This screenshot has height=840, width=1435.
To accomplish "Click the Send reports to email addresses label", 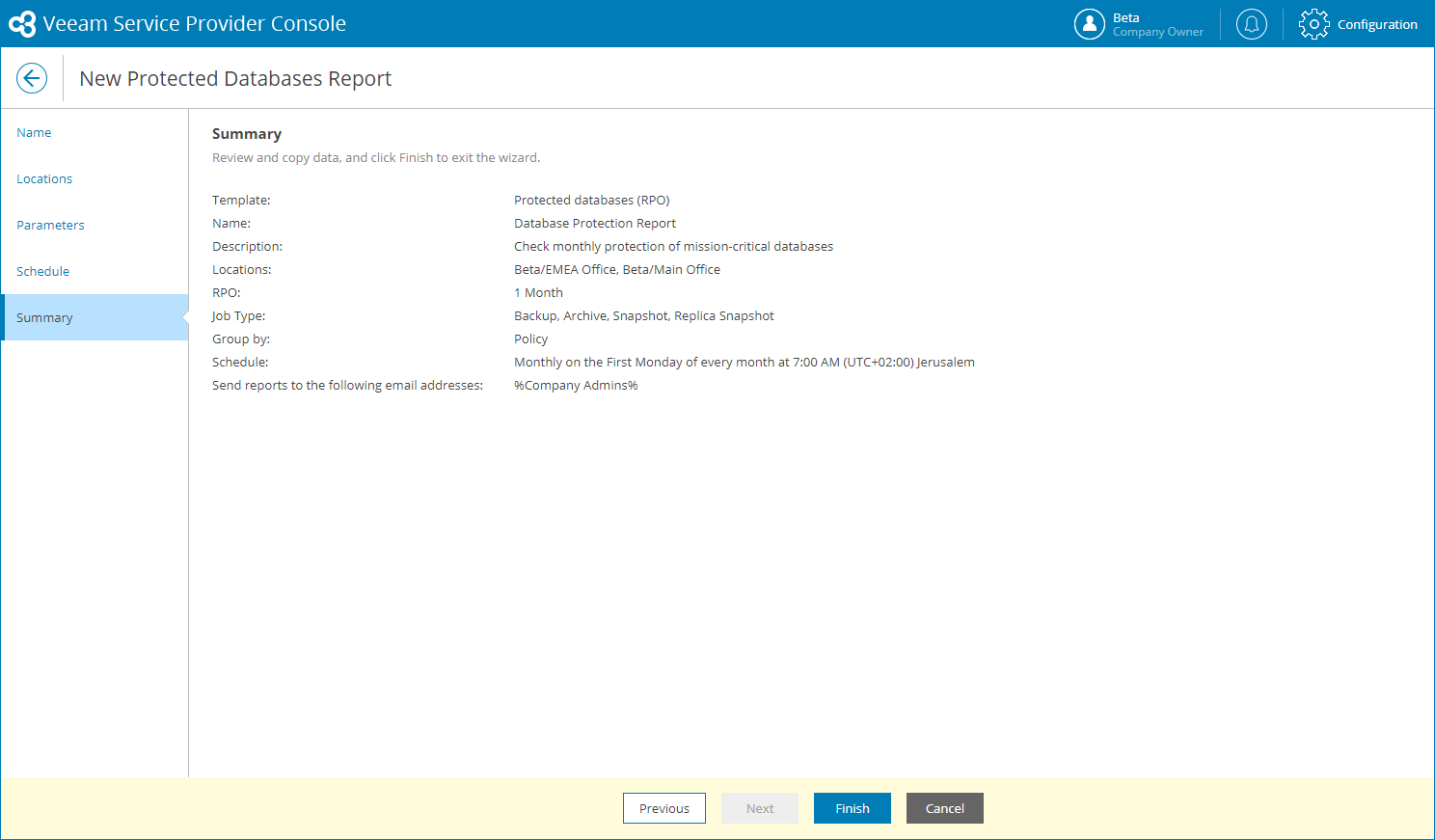I will [x=347, y=385].
